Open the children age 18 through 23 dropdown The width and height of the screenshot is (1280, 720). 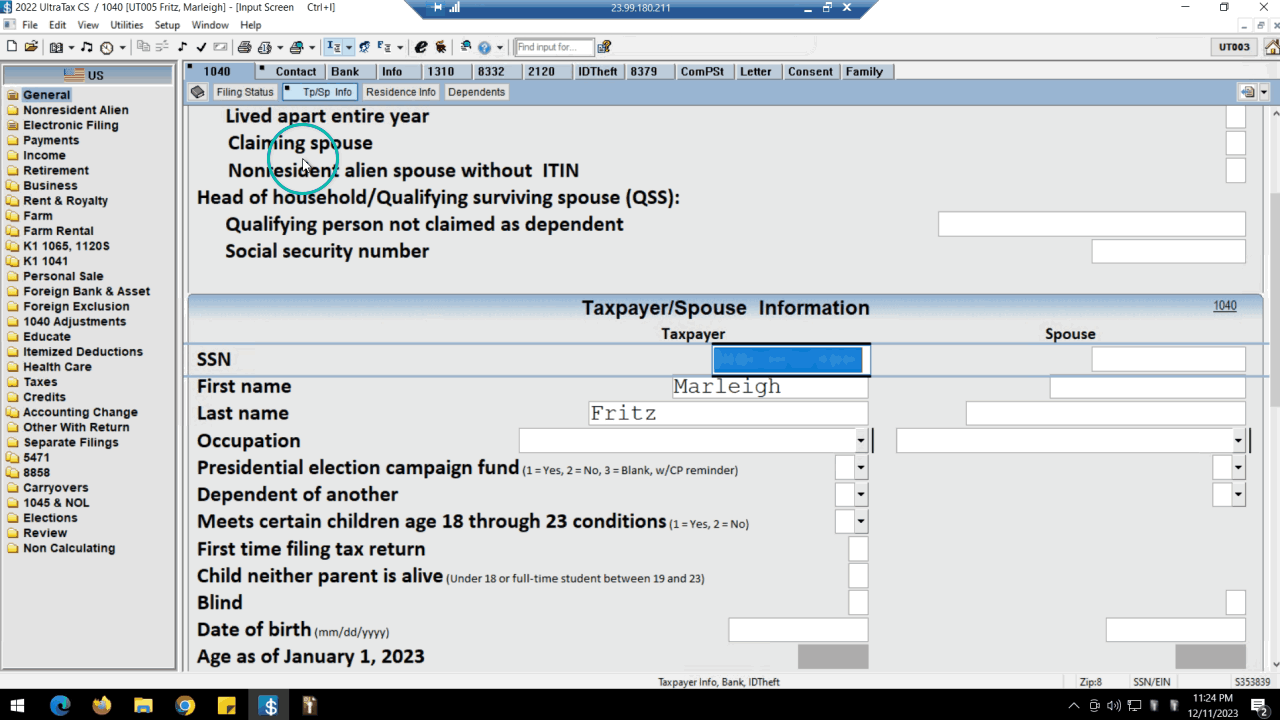point(861,521)
